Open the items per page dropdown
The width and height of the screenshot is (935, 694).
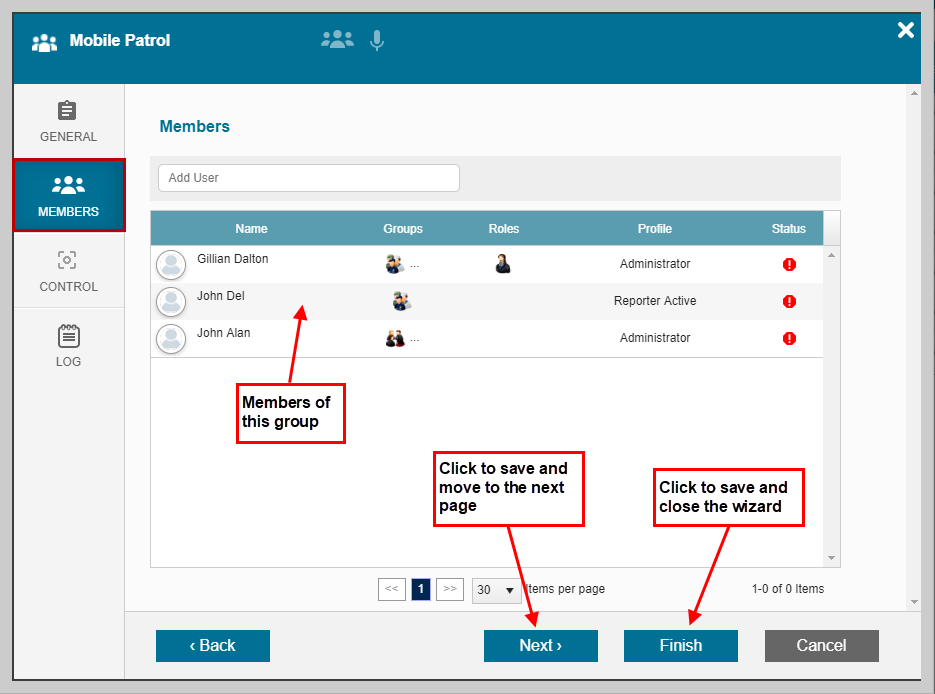496,590
